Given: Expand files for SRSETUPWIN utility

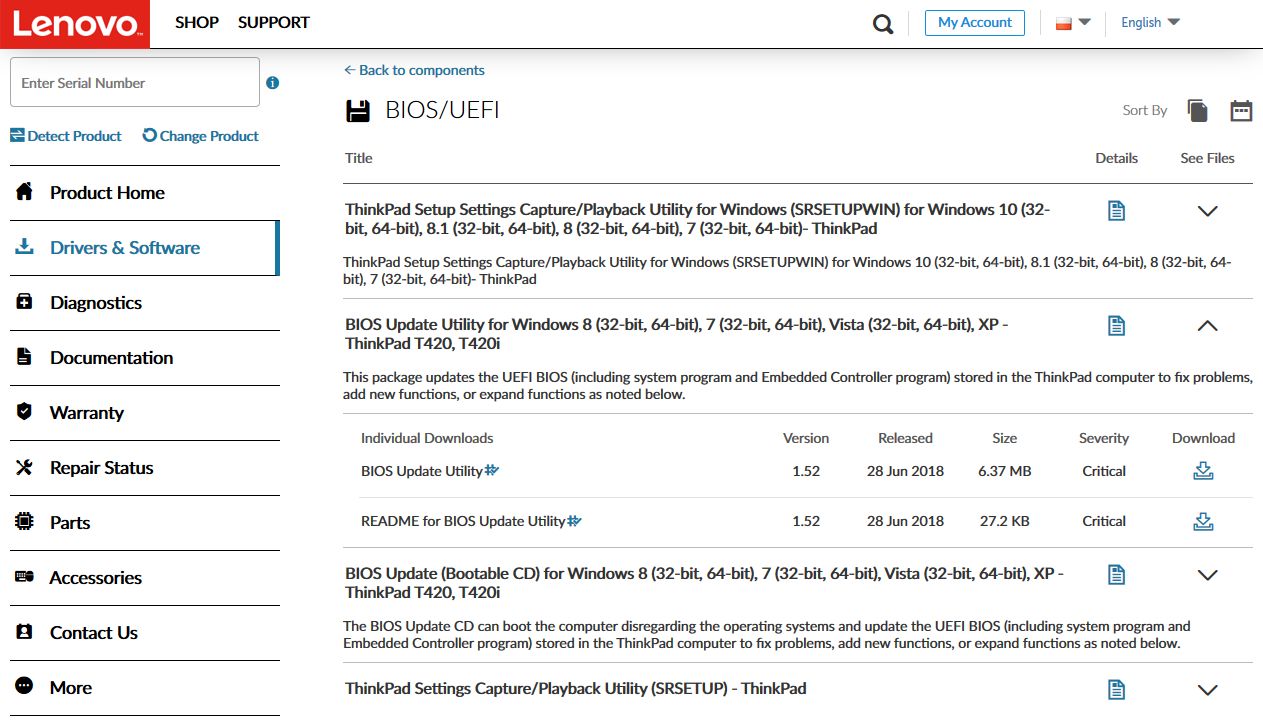Looking at the screenshot, I should tap(1207, 211).
